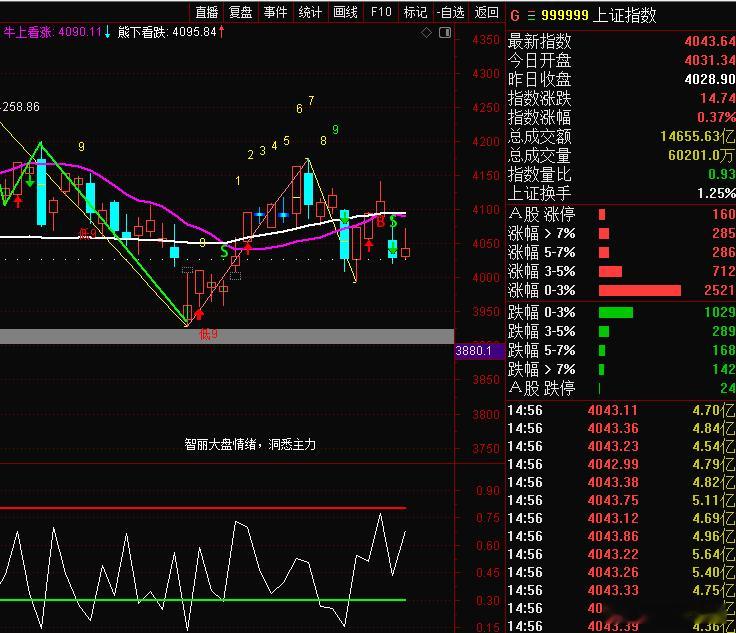Open the 统计 statistics tab
The width and height of the screenshot is (736, 633).
coord(310,12)
